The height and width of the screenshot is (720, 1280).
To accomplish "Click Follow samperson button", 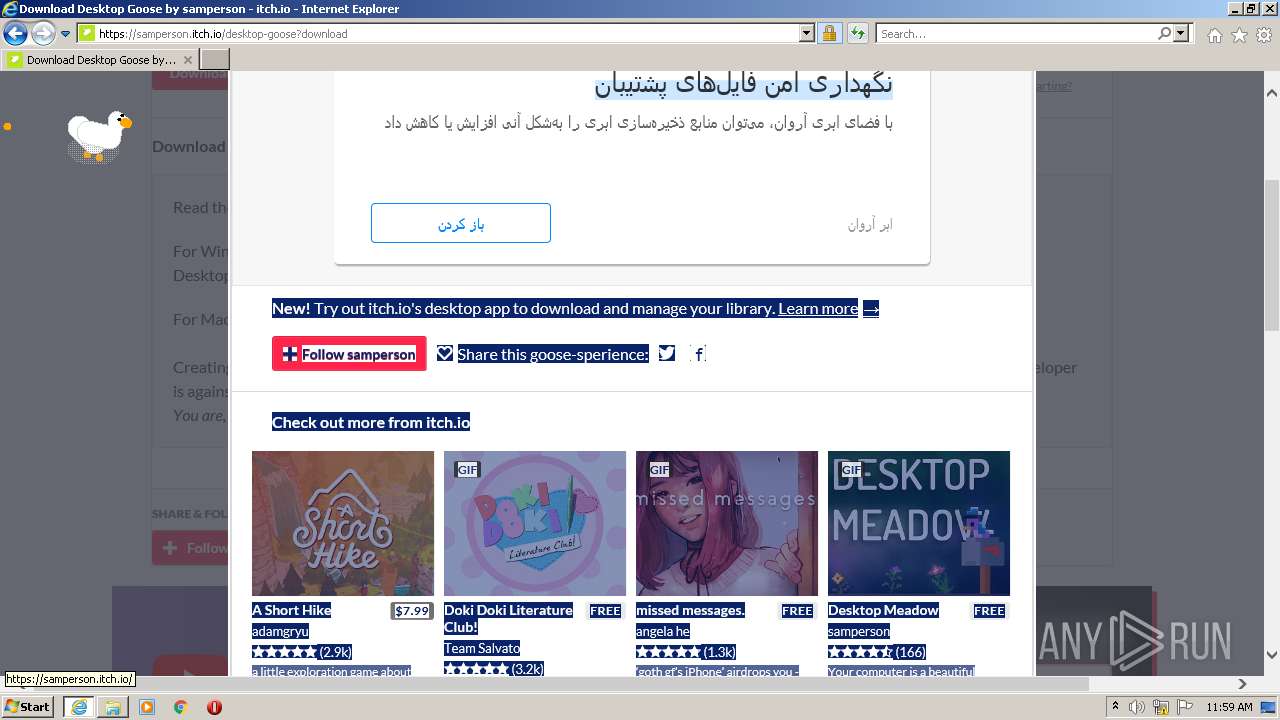I will (349, 354).
